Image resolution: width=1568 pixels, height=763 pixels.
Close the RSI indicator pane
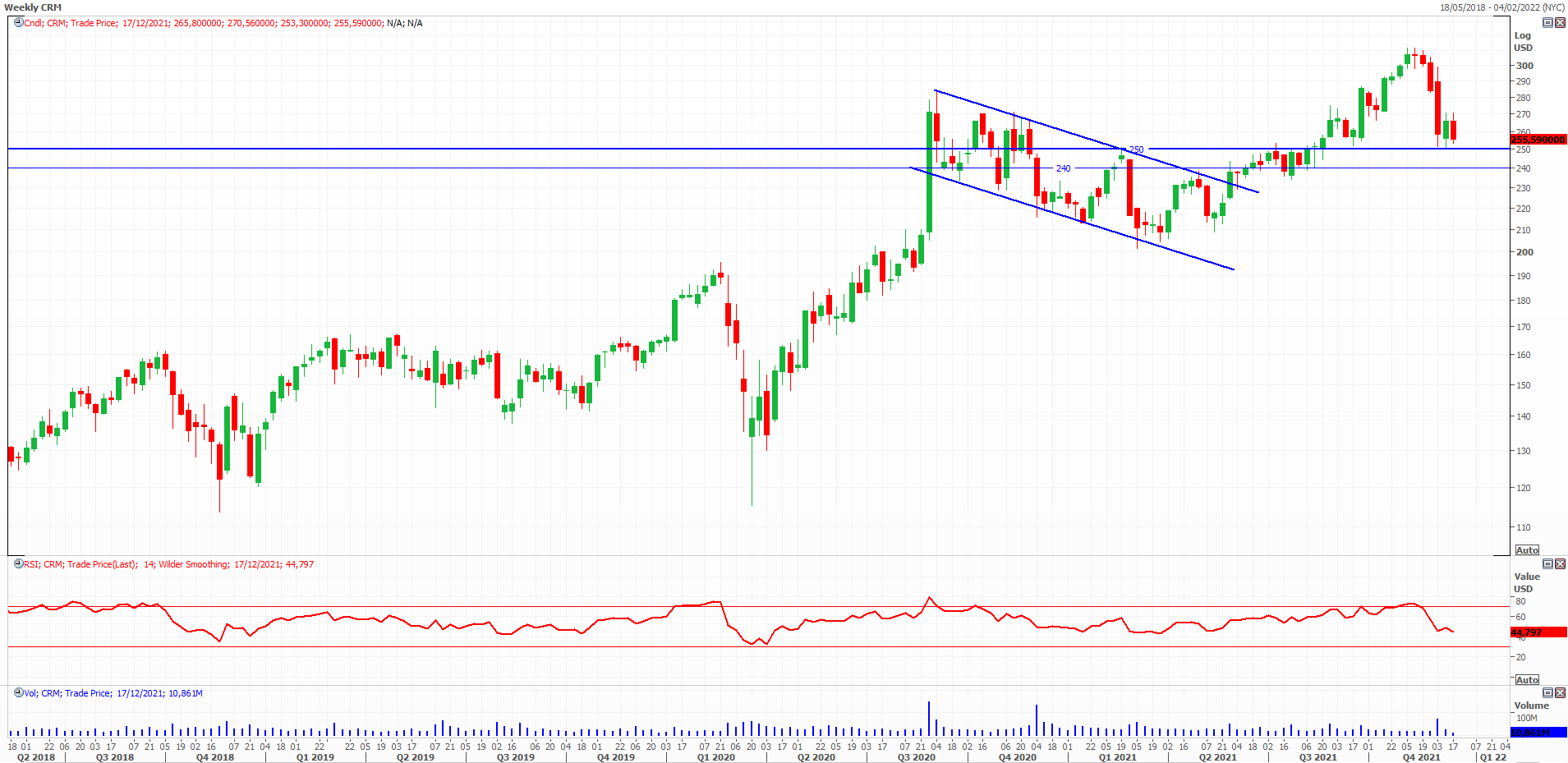[x=1560, y=564]
